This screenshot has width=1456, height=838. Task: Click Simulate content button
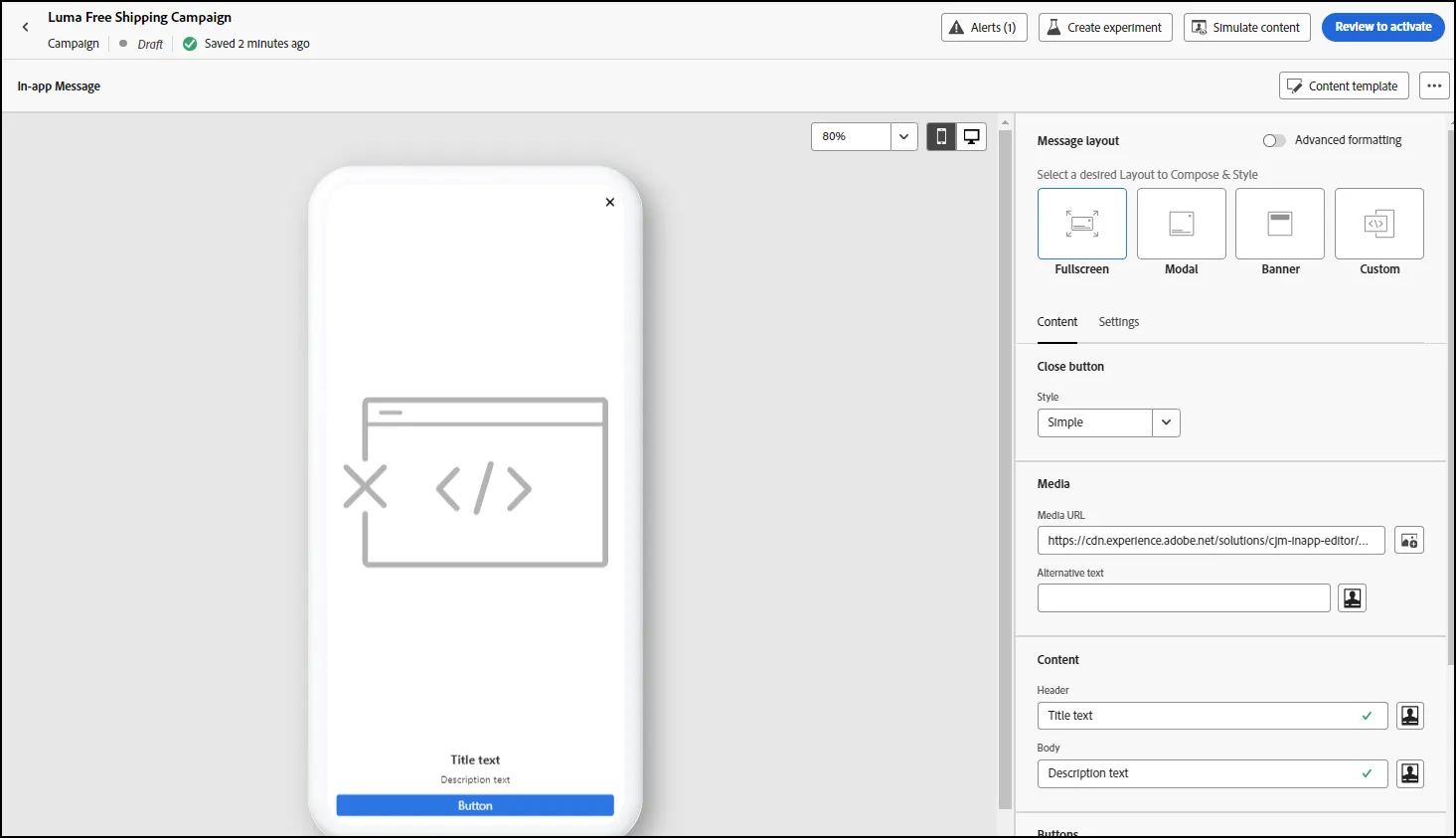(1247, 28)
